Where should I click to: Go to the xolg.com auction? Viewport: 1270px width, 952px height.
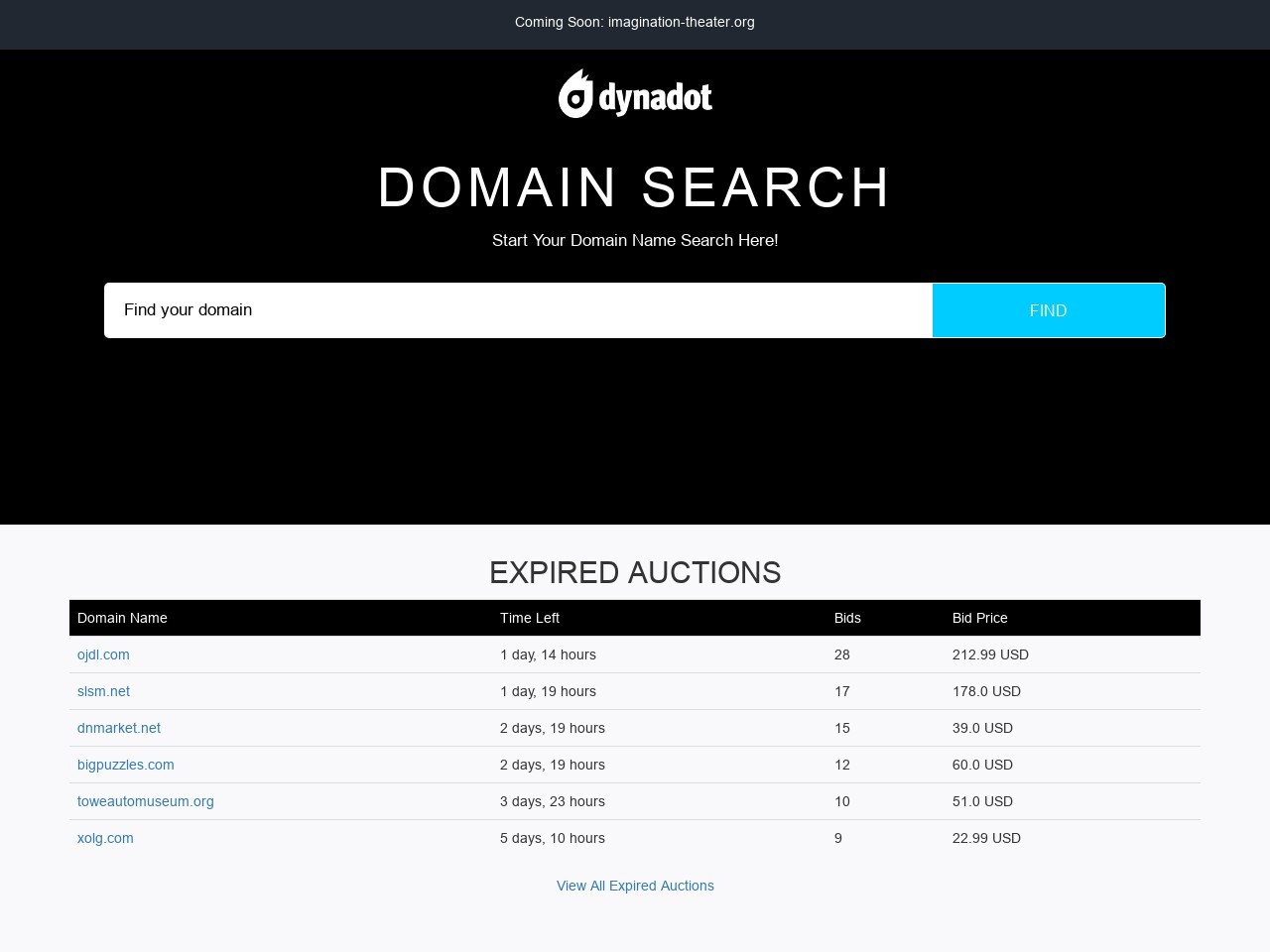(x=105, y=838)
